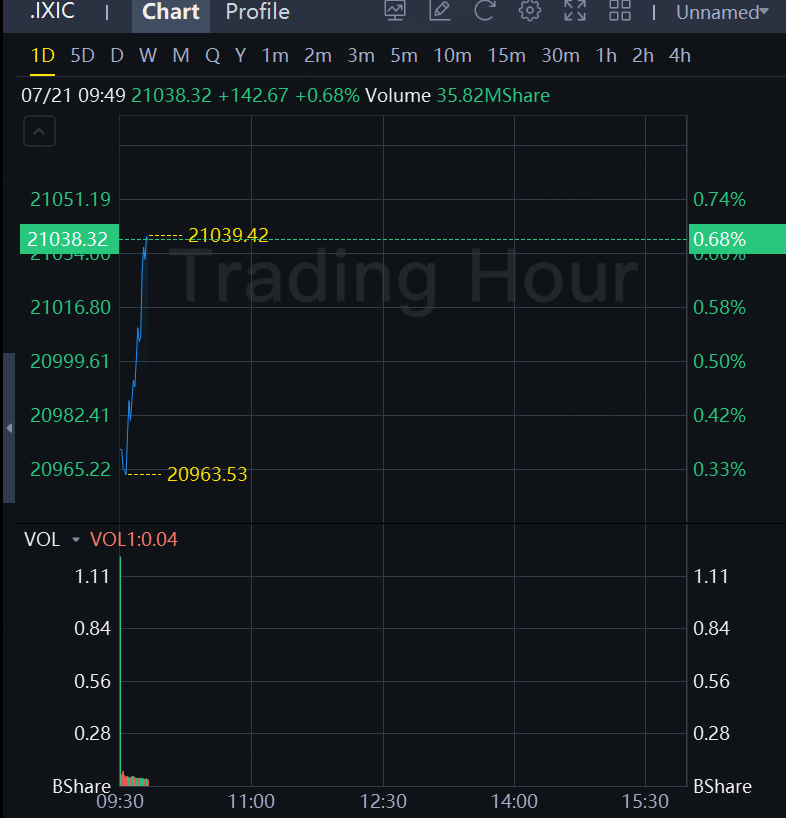Collapse the price chart pane chevron
This screenshot has width=786, height=818.
[39, 131]
